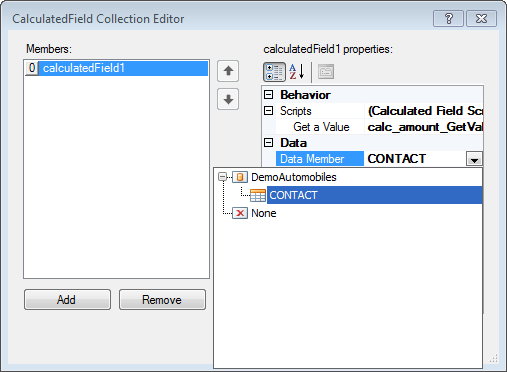Collapse the Data category

click(269, 143)
